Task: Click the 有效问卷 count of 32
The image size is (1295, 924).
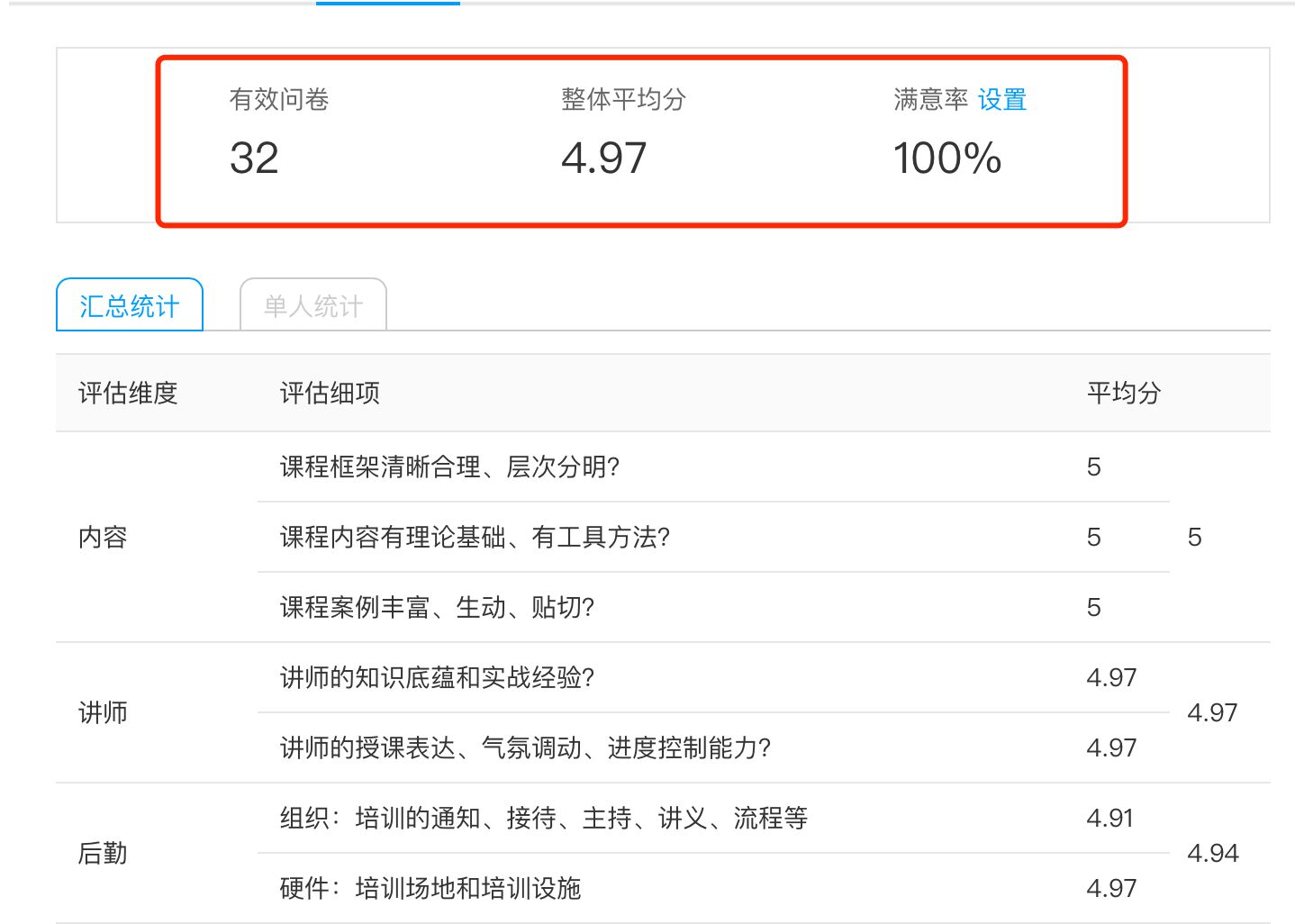Action: (255, 159)
